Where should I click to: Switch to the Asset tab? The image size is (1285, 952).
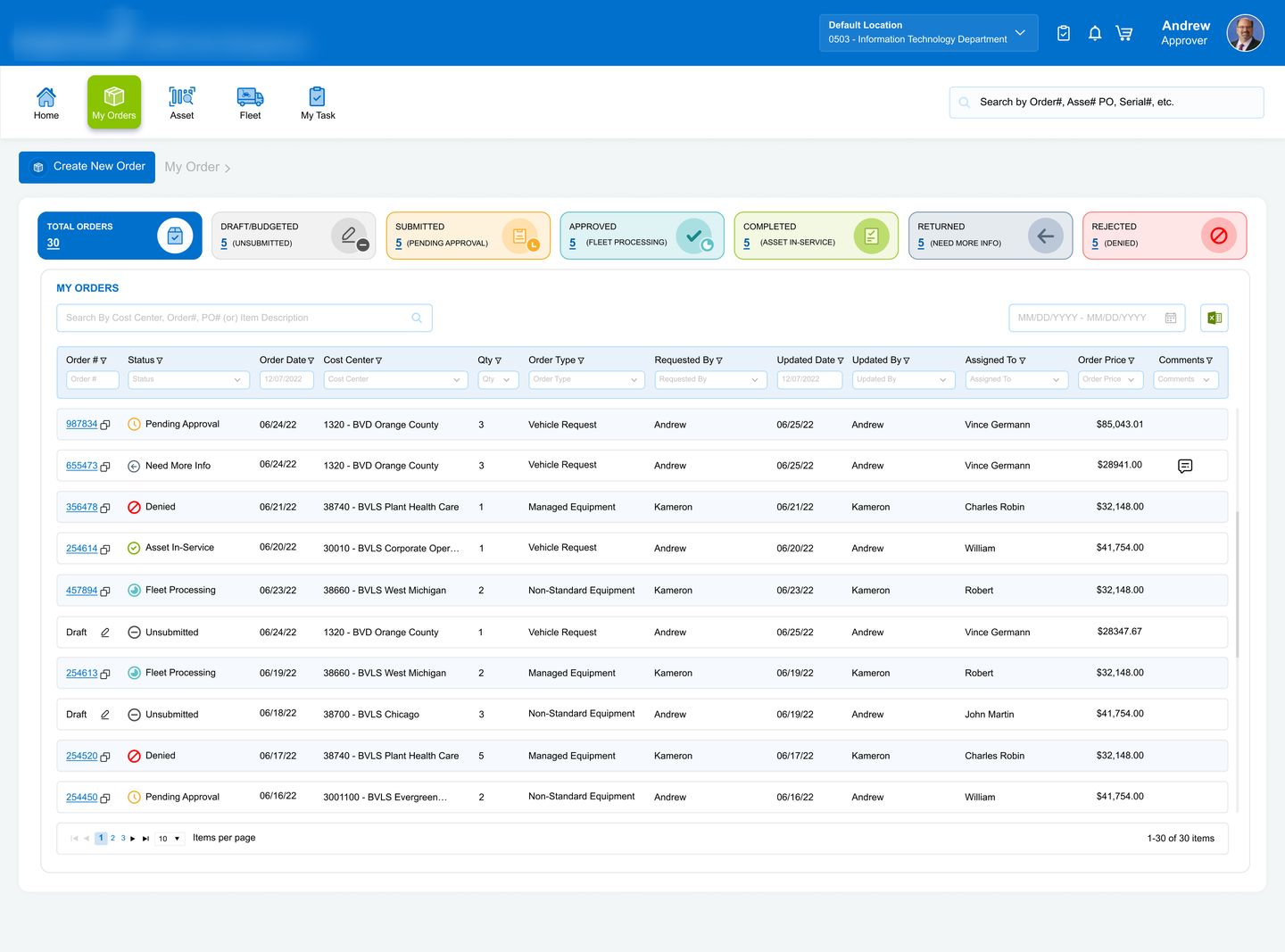182,103
